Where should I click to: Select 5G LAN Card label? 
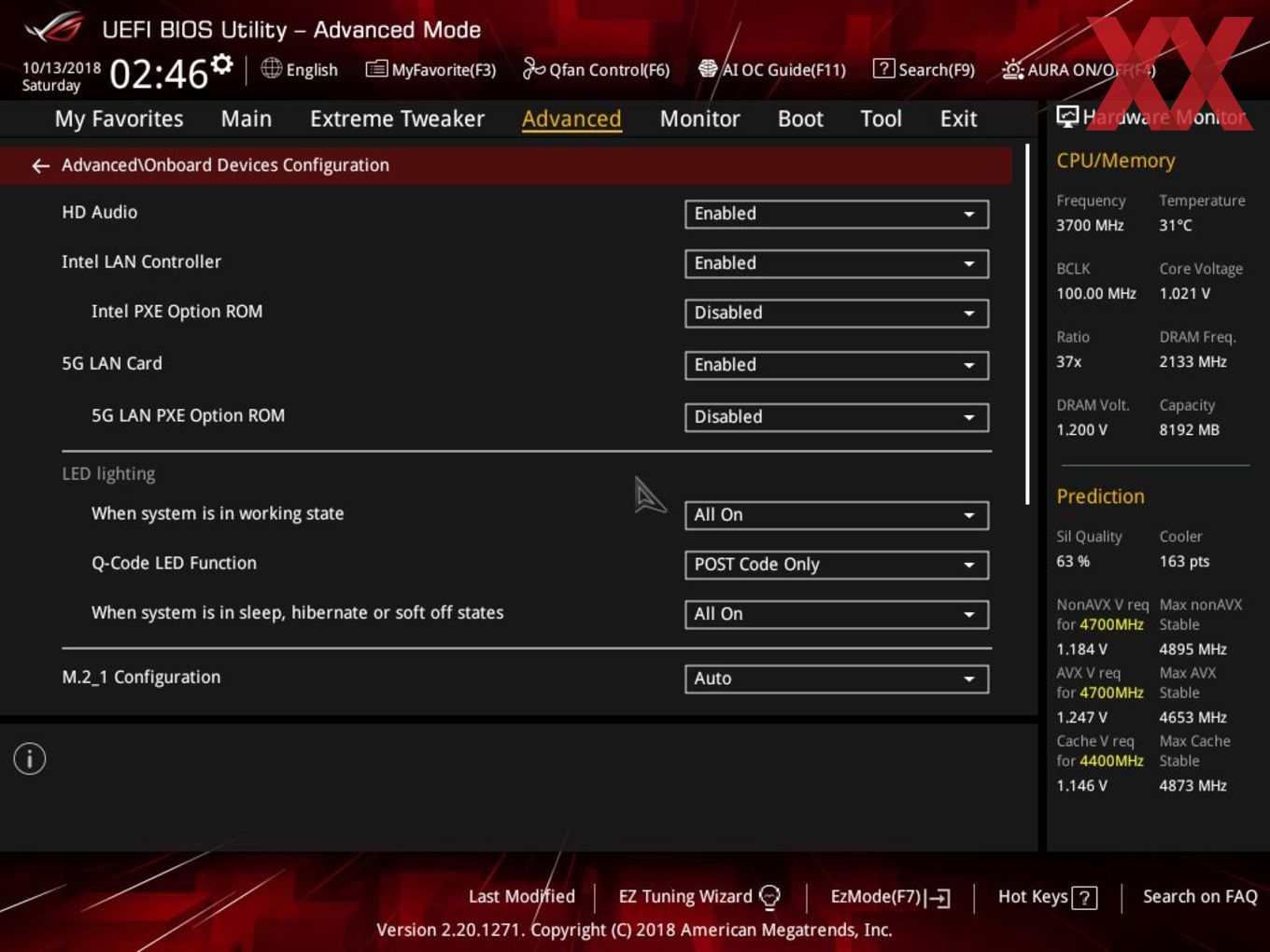(112, 364)
